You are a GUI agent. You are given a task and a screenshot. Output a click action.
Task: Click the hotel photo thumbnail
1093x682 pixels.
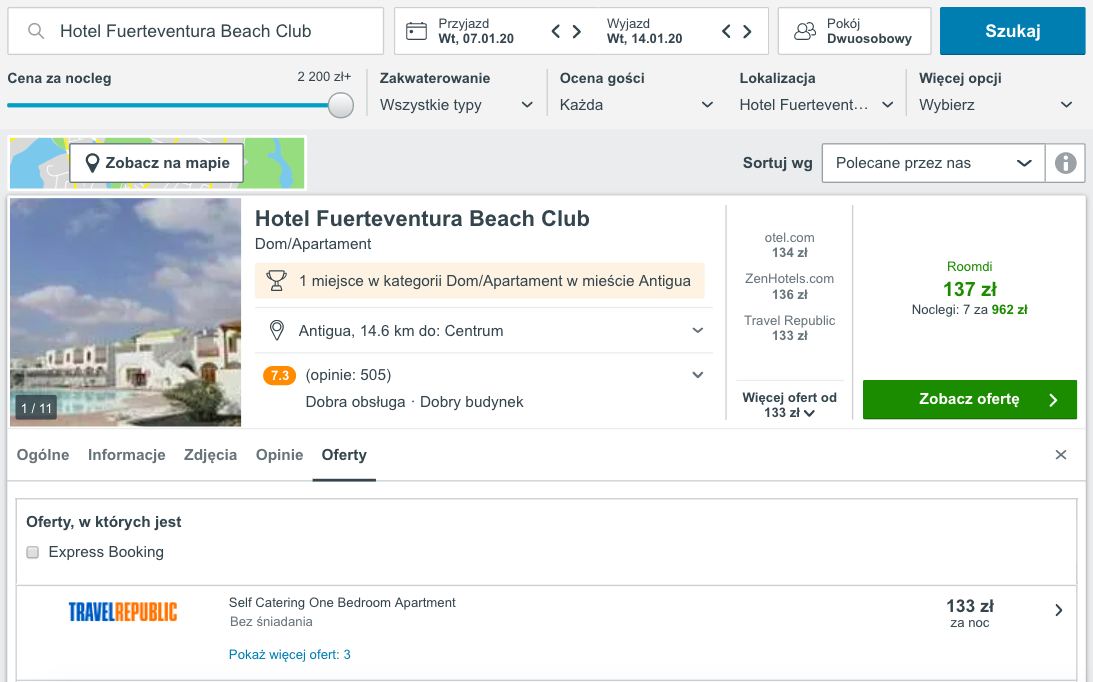[x=125, y=312]
